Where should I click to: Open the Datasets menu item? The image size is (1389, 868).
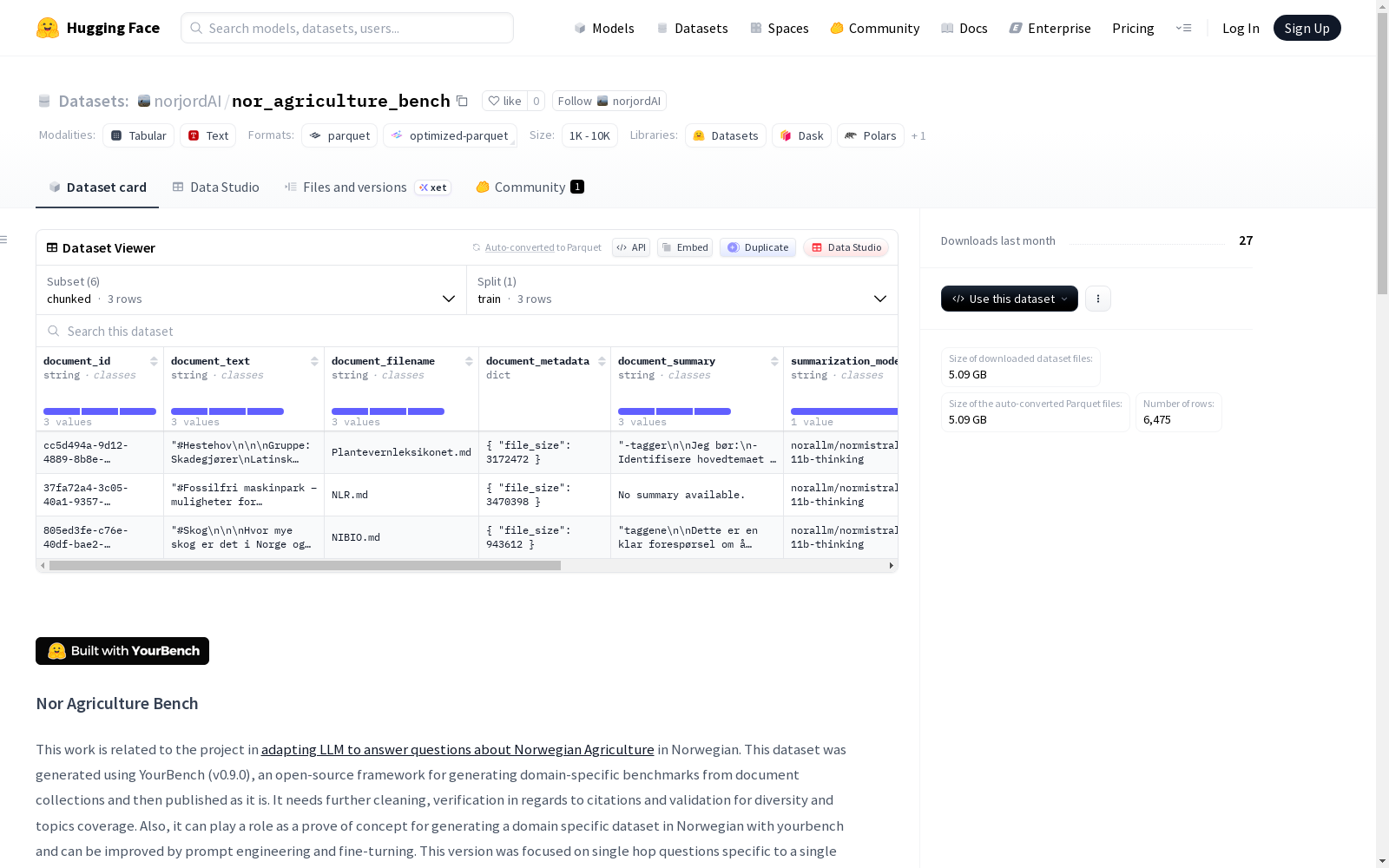tap(692, 28)
